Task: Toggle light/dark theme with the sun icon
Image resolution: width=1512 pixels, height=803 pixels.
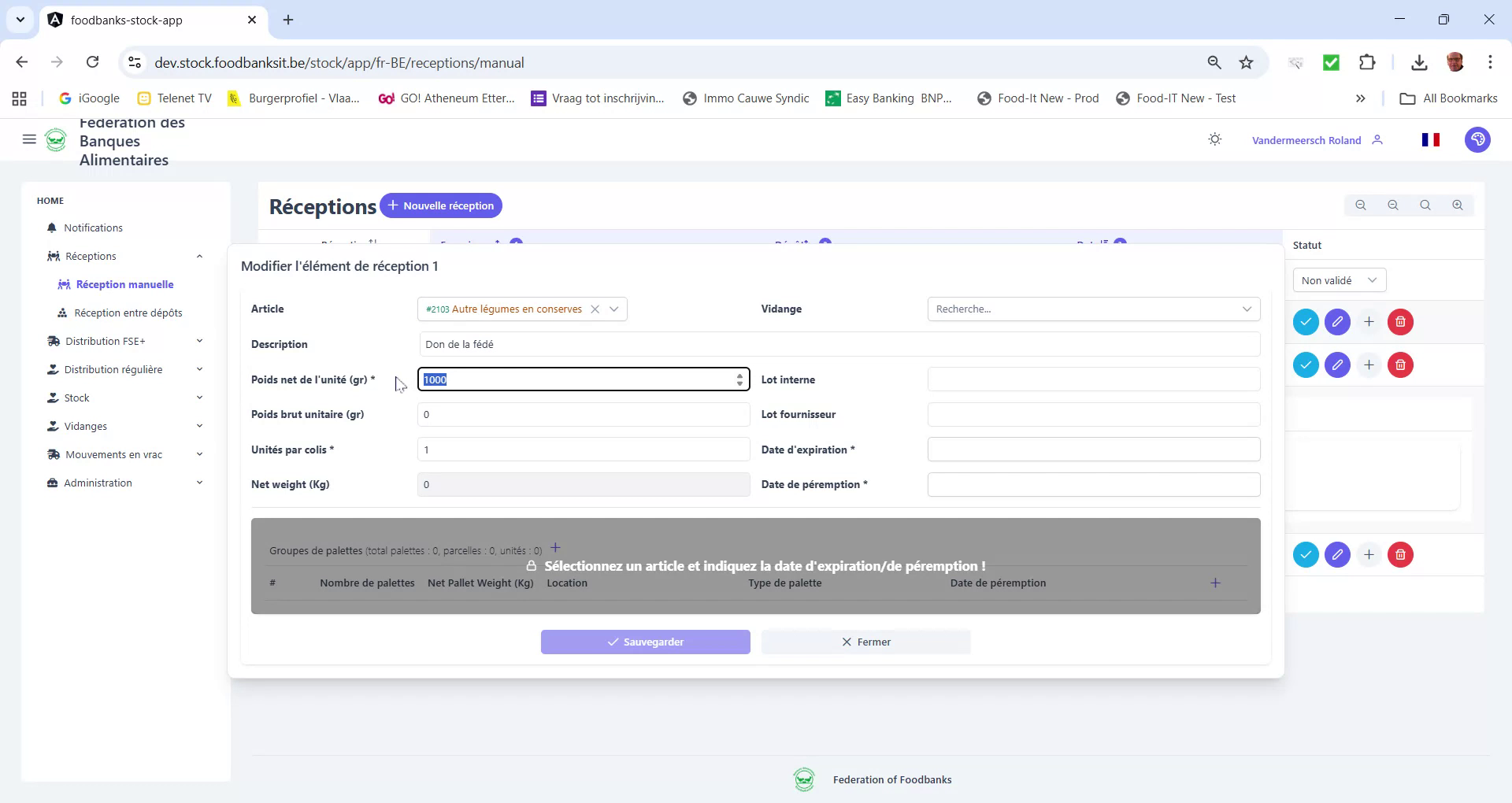Action: pos(1214,139)
